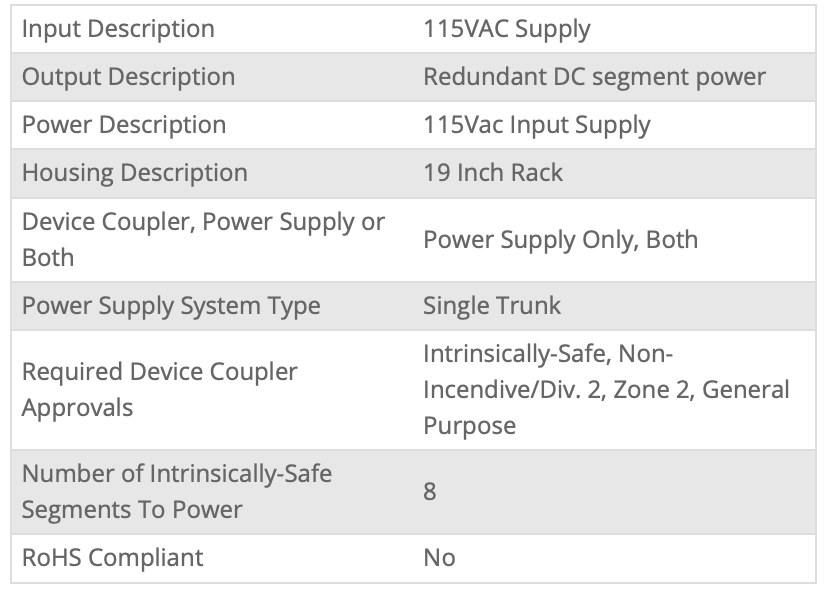Select Power Supply Only, Both value
Image resolution: width=826 pixels, height=602 pixels.
(x=560, y=240)
